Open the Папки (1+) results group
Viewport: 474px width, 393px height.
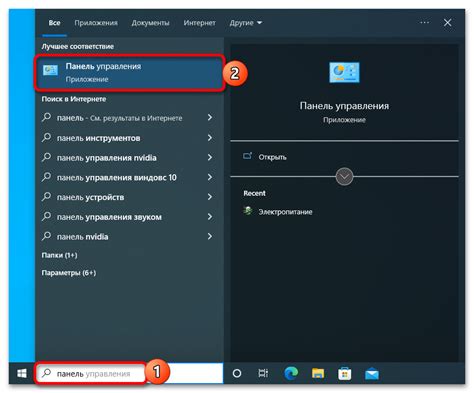coord(59,255)
